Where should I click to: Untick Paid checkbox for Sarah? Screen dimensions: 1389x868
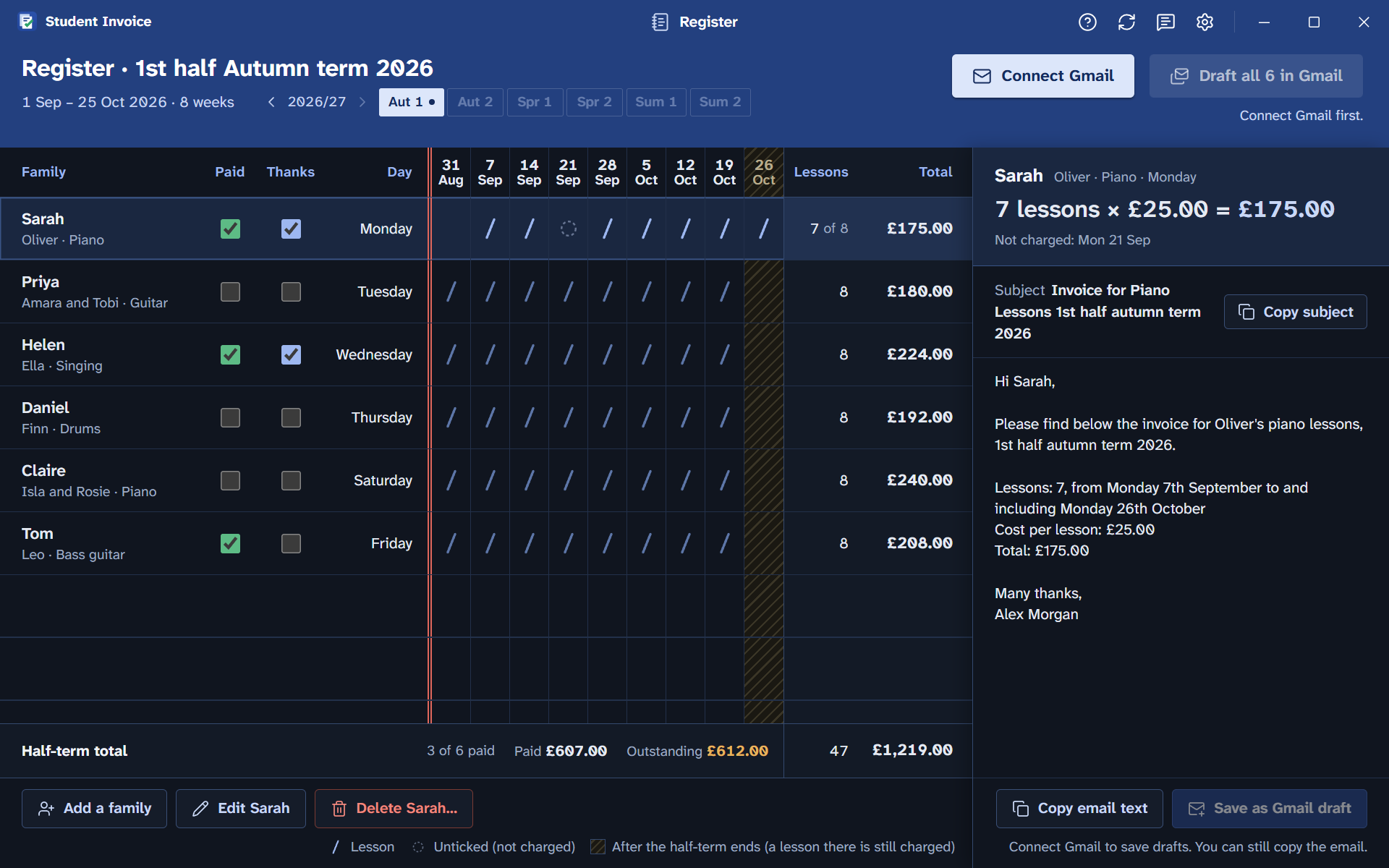coord(230,229)
